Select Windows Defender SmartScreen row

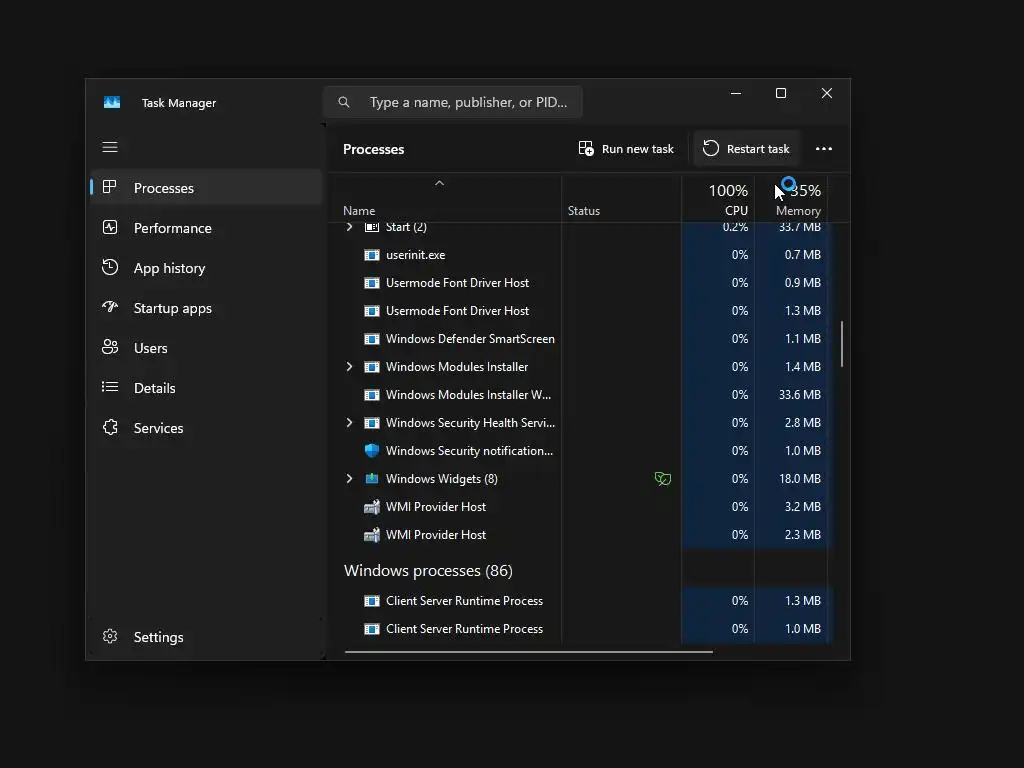[x=578, y=339]
